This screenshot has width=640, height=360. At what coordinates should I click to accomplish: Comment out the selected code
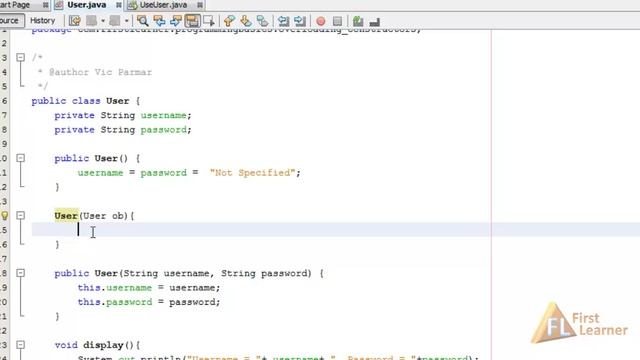(x=358, y=20)
